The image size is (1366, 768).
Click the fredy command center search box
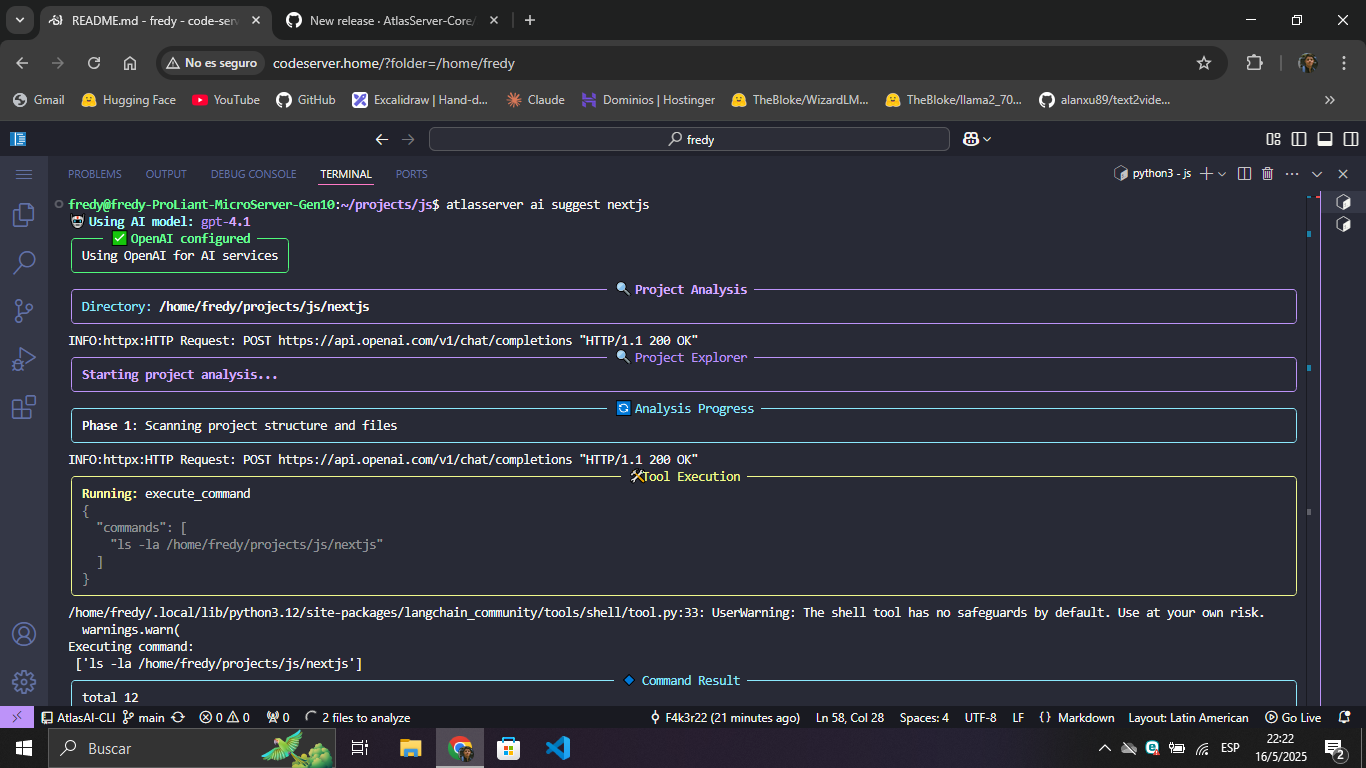coord(689,139)
